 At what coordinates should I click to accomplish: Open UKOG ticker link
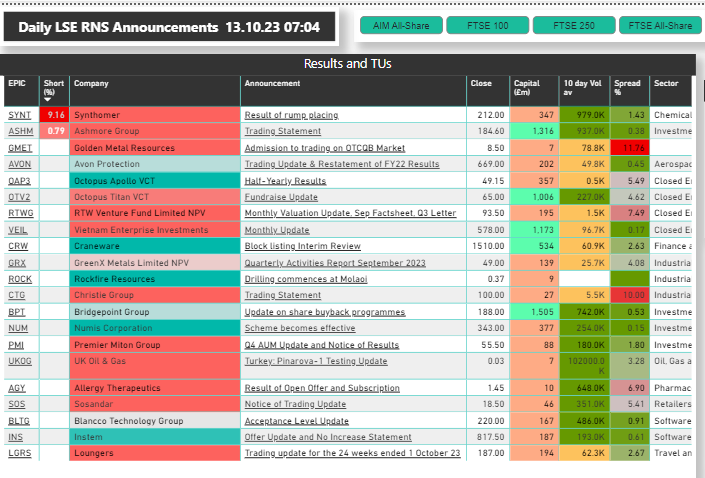click(x=20, y=361)
